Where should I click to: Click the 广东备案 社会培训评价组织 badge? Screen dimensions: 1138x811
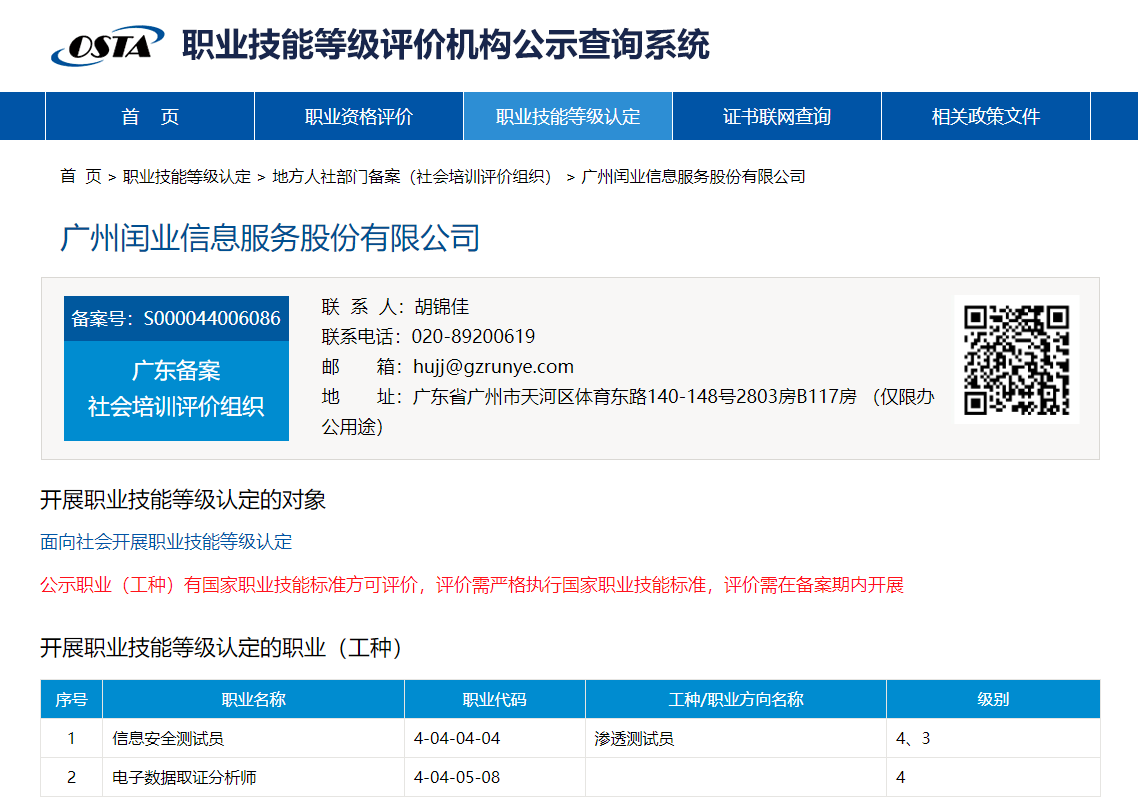pyautogui.click(x=176, y=390)
